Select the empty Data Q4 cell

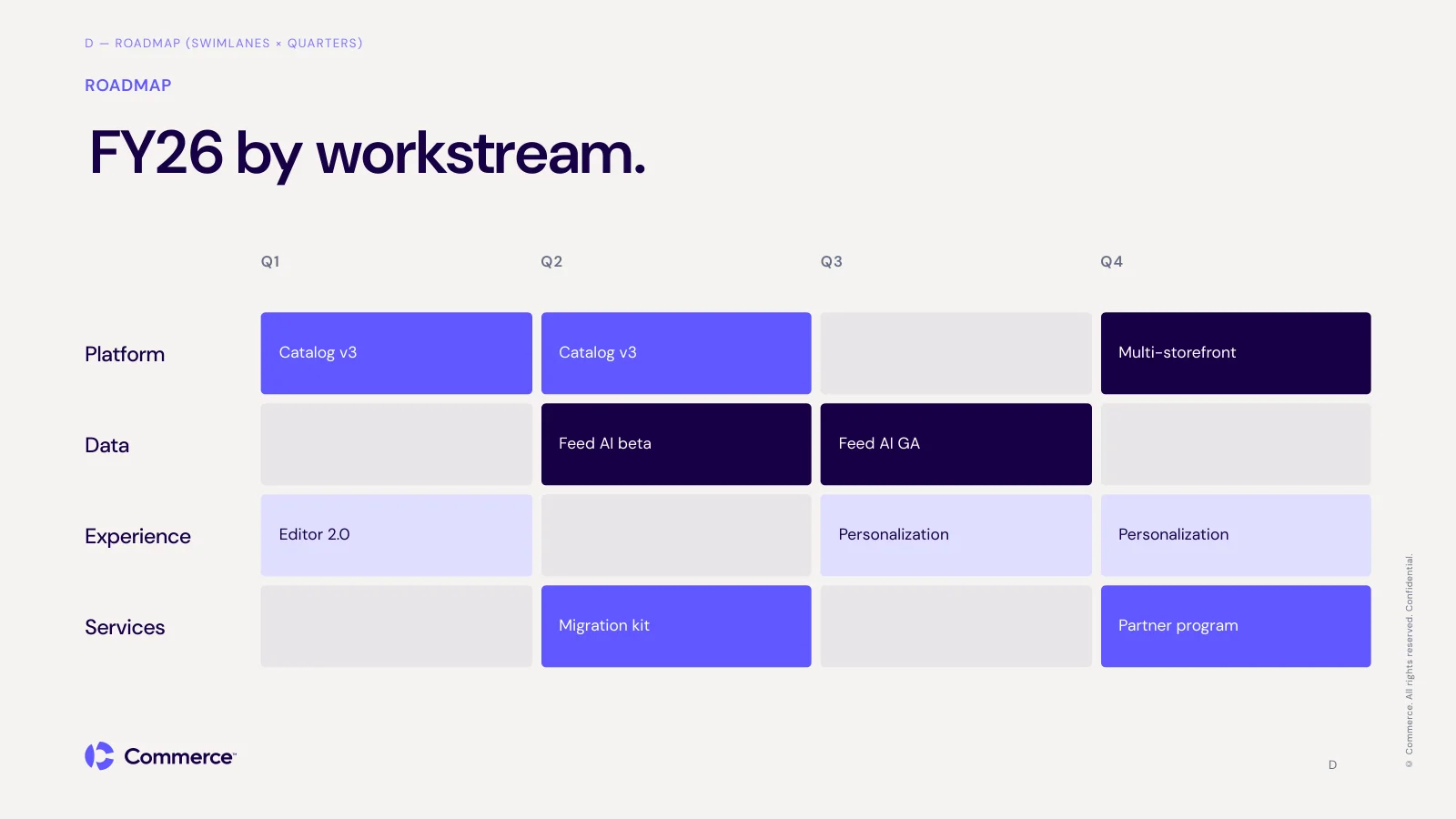point(1236,444)
